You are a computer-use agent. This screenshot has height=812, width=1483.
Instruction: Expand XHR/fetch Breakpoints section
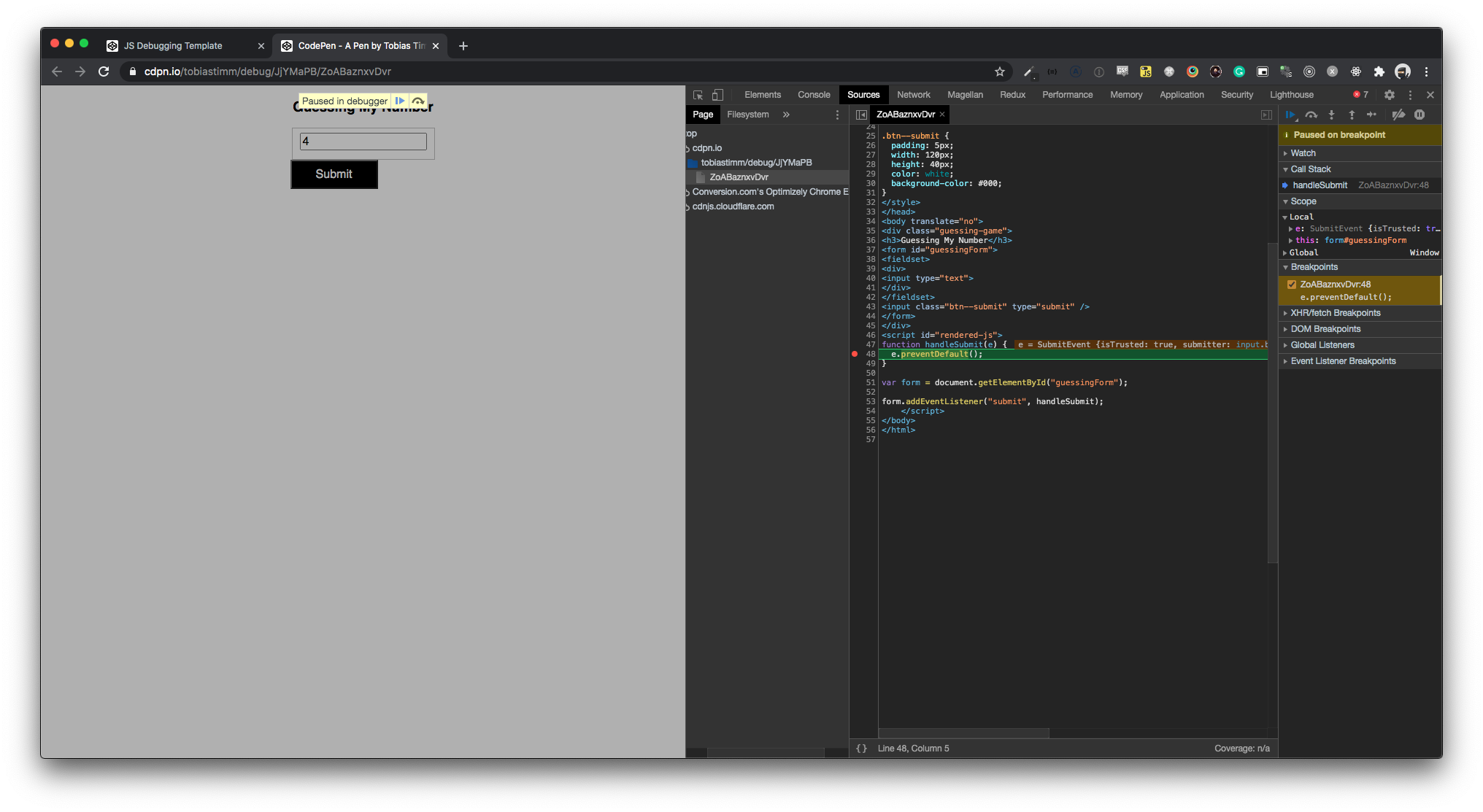(x=1360, y=313)
